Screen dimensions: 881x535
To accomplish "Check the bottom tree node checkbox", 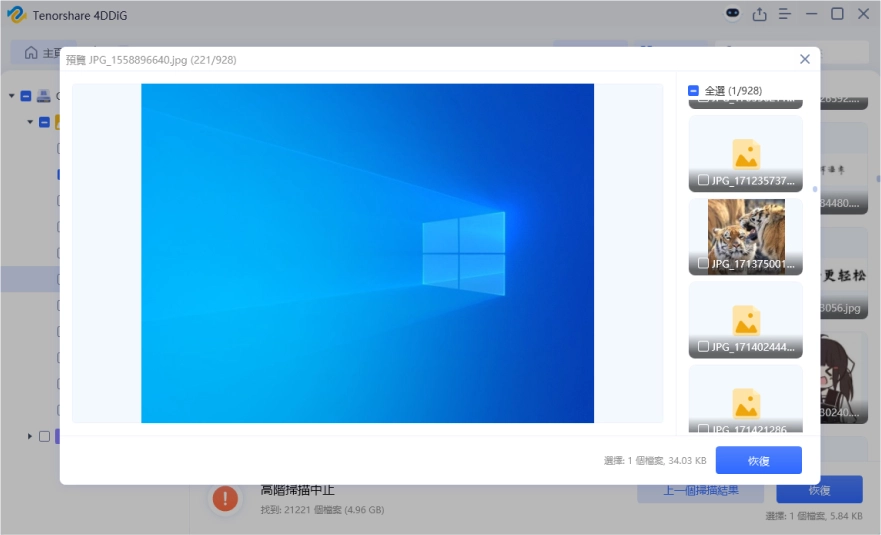I will (44, 436).
